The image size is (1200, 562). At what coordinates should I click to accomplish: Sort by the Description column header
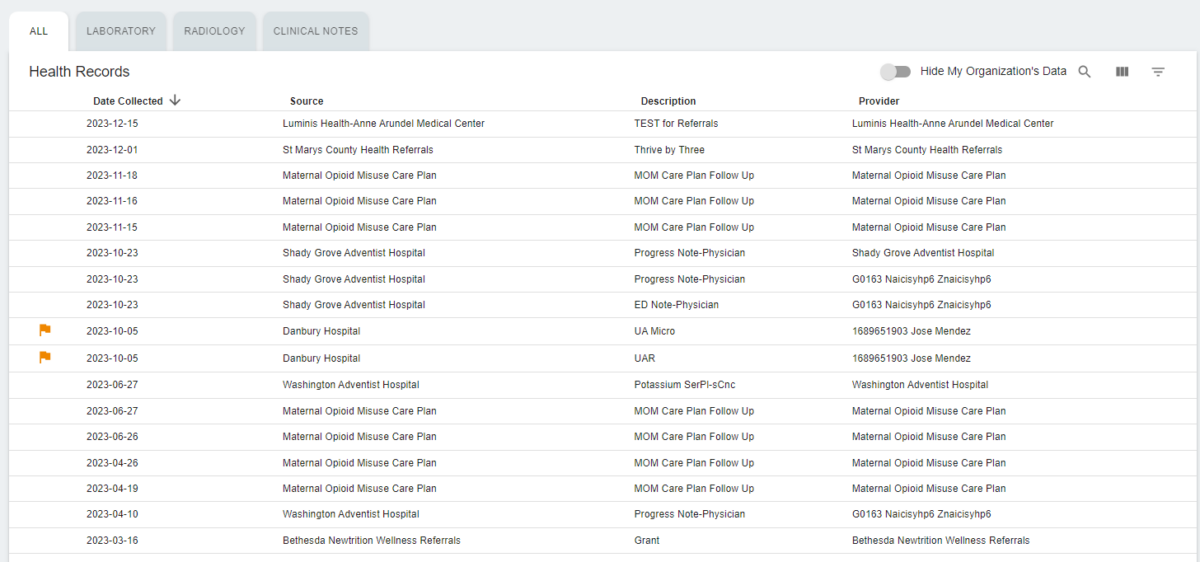point(668,101)
